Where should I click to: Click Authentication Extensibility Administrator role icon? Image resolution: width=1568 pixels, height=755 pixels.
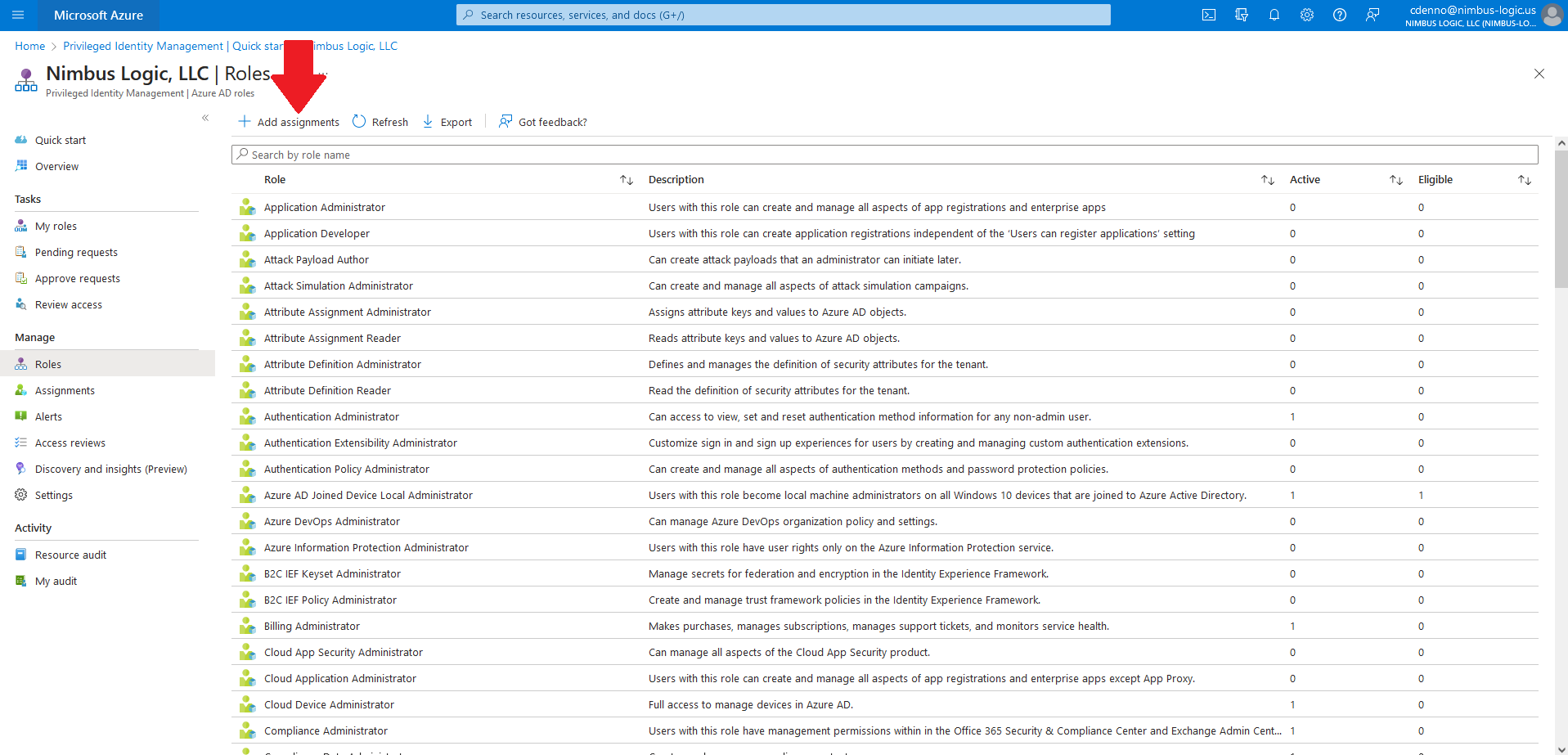pyautogui.click(x=247, y=443)
